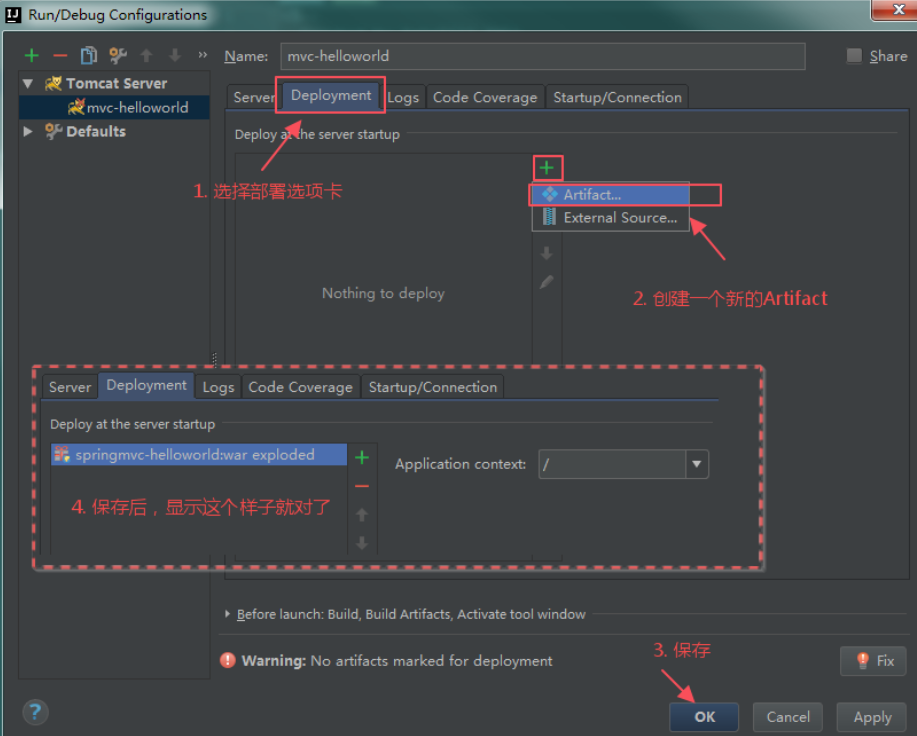Remove configuration with red minus icon
The width and height of the screenshot is (917, 736).
tap(60, 56)
